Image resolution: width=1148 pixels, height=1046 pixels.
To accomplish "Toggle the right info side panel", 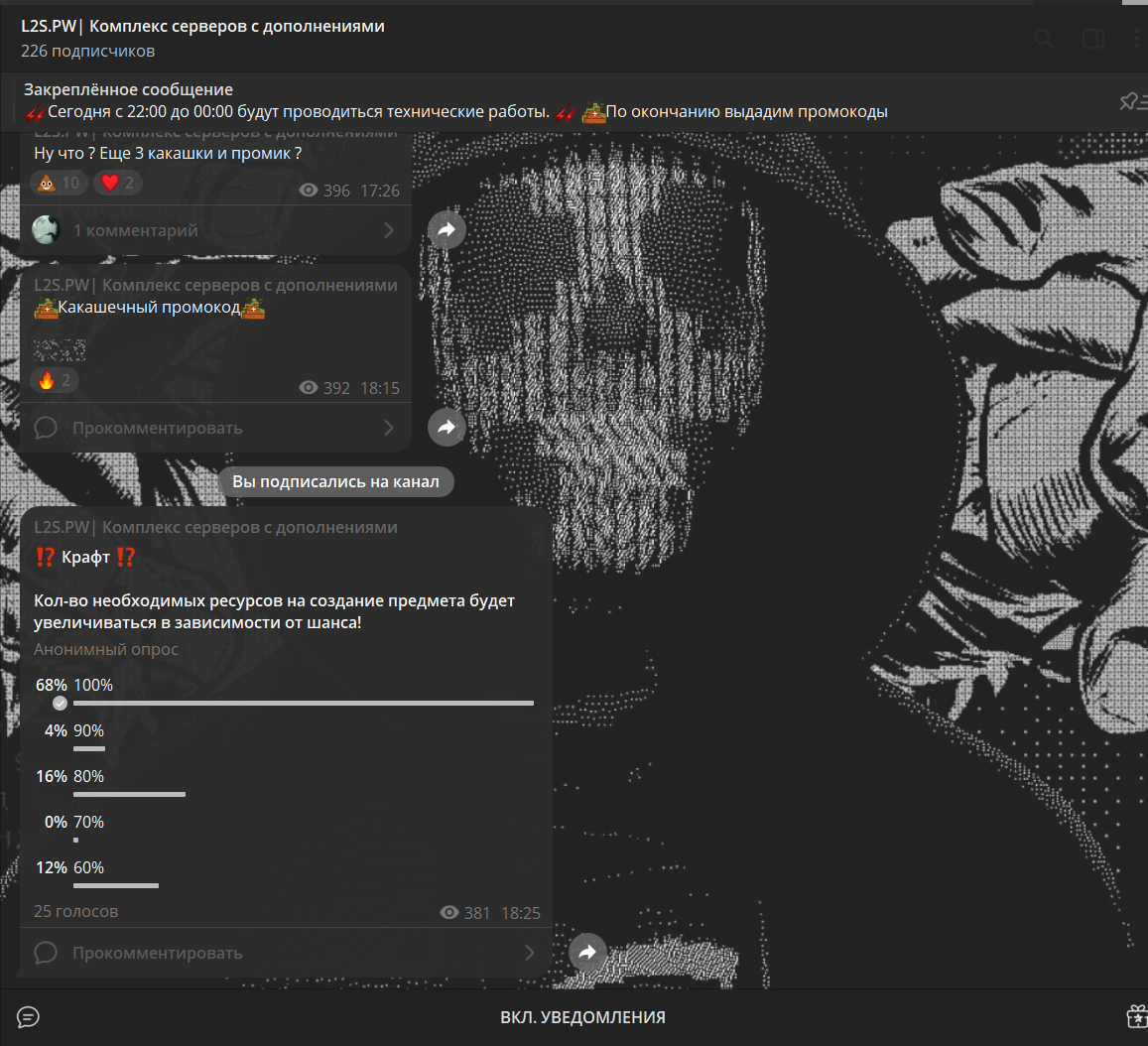I will click(1092, 39).
